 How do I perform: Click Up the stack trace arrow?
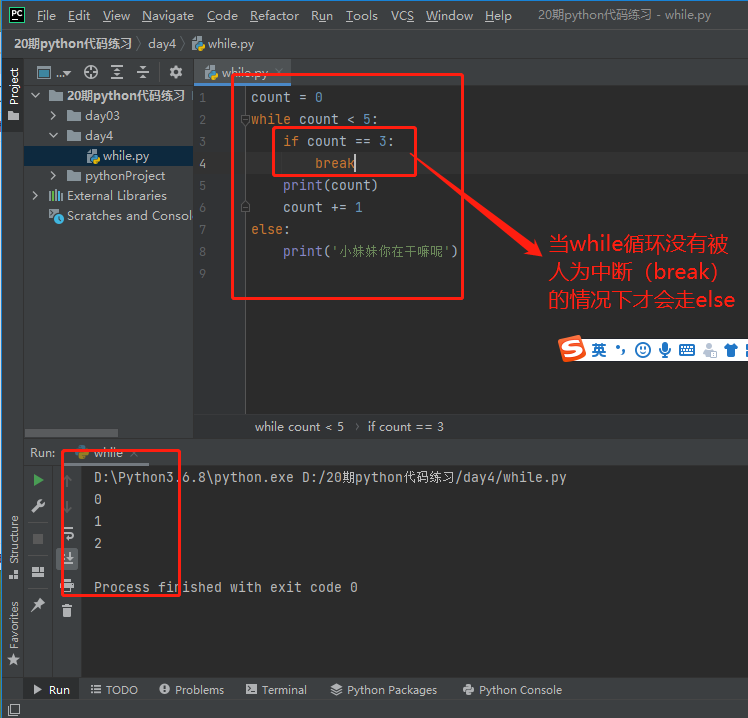tap(68, 481)
